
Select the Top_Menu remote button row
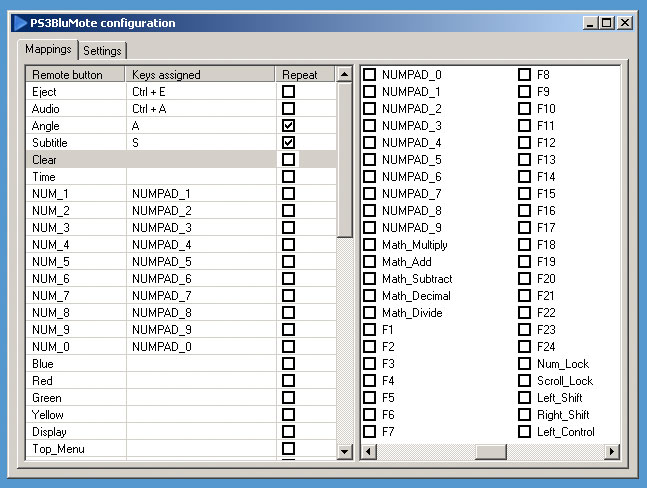(75, 449)
